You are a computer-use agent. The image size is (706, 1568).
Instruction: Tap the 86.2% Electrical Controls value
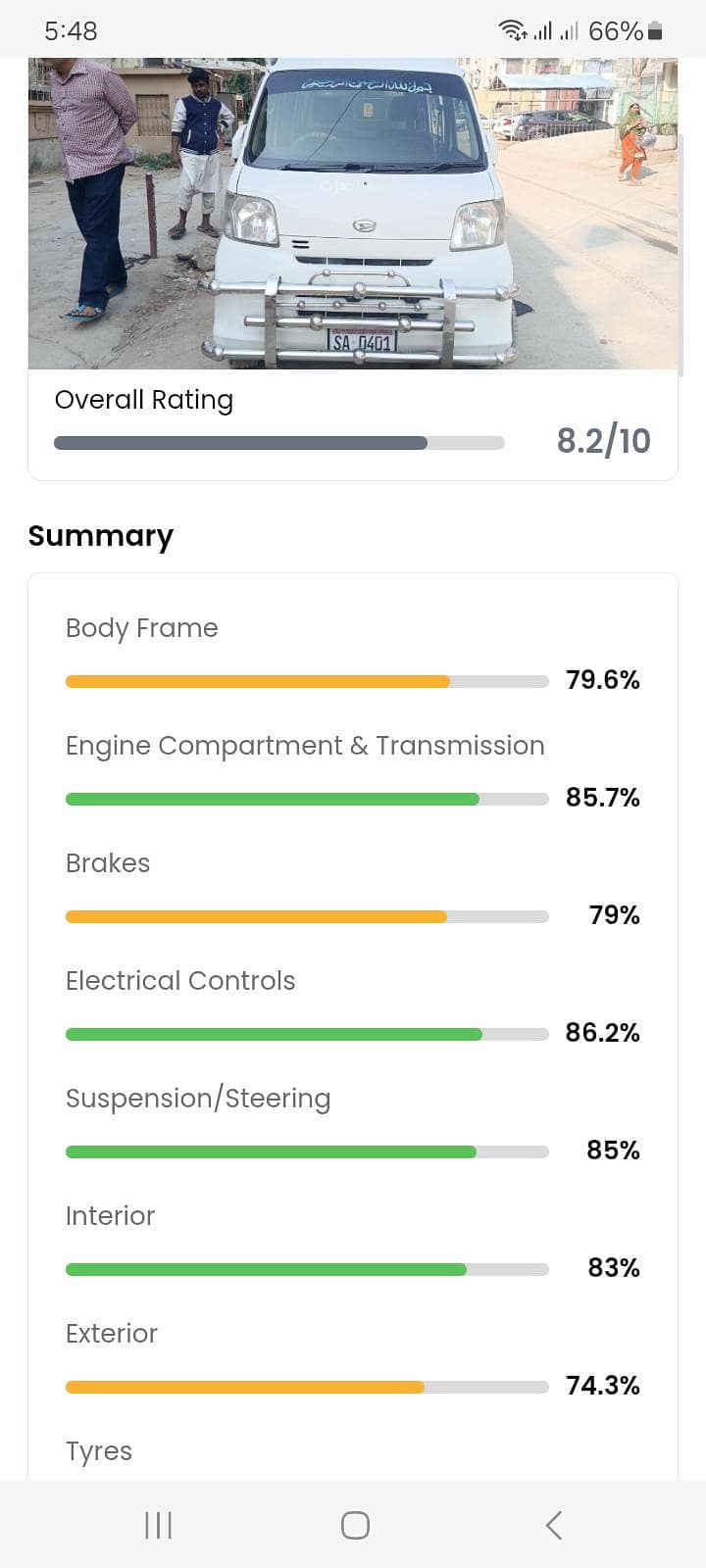602,1032
